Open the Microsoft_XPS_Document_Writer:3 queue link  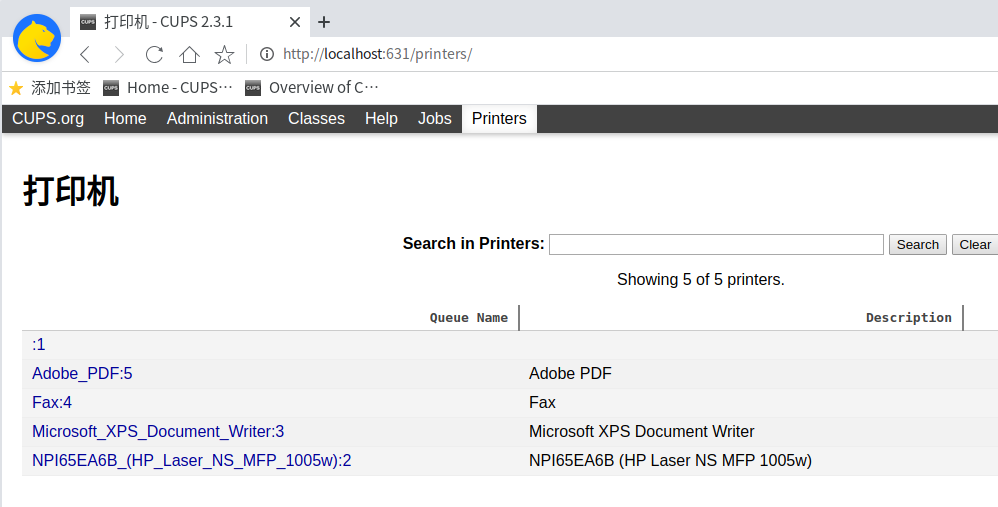click(158, 432)
